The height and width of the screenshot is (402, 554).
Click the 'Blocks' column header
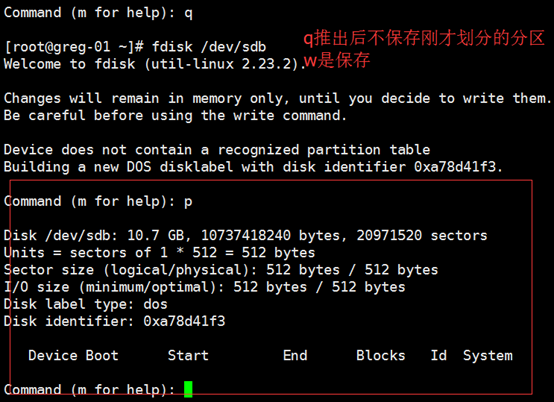(381, 355)
